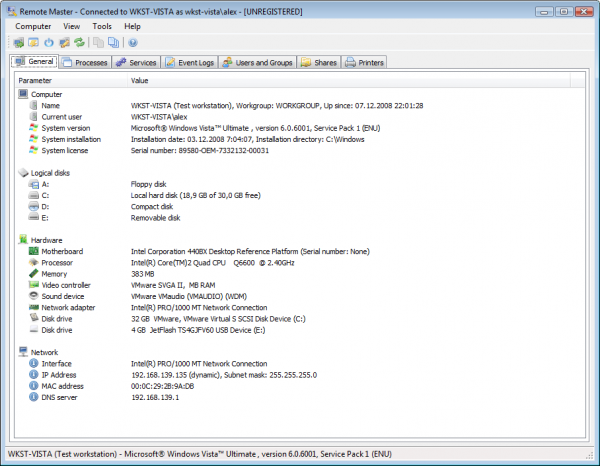Screen dimensions: 600x466
Task: Open the Computer menu
Action: [33, 25]
